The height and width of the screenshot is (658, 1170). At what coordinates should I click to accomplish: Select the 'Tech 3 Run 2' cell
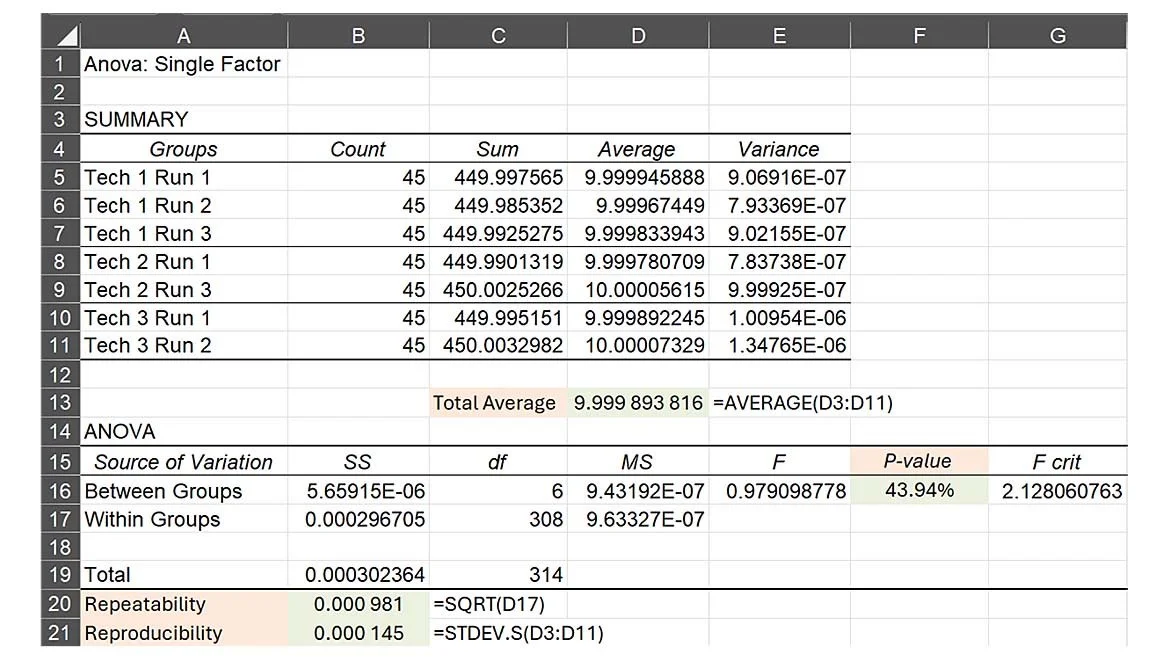point(184,345)
